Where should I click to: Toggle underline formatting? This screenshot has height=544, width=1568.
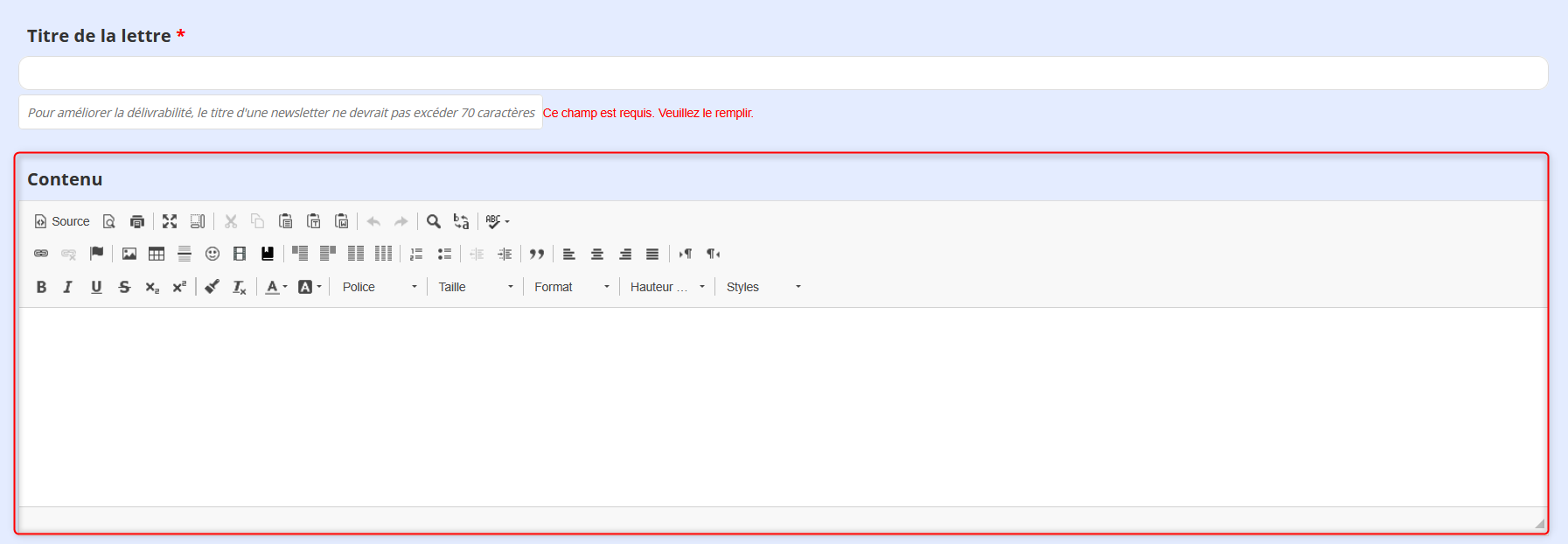(96, 287)
